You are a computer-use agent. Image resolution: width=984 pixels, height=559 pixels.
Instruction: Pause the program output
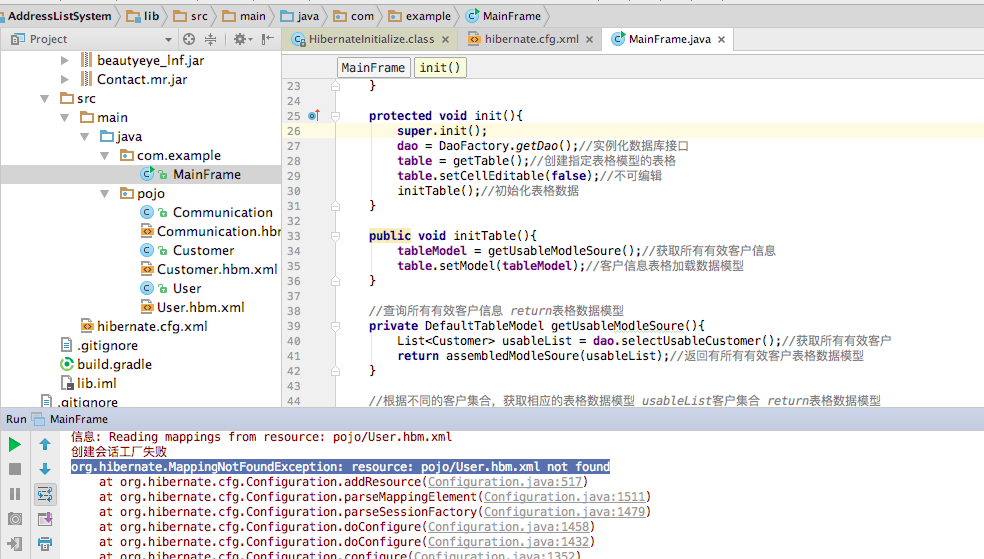pos(15,494)
